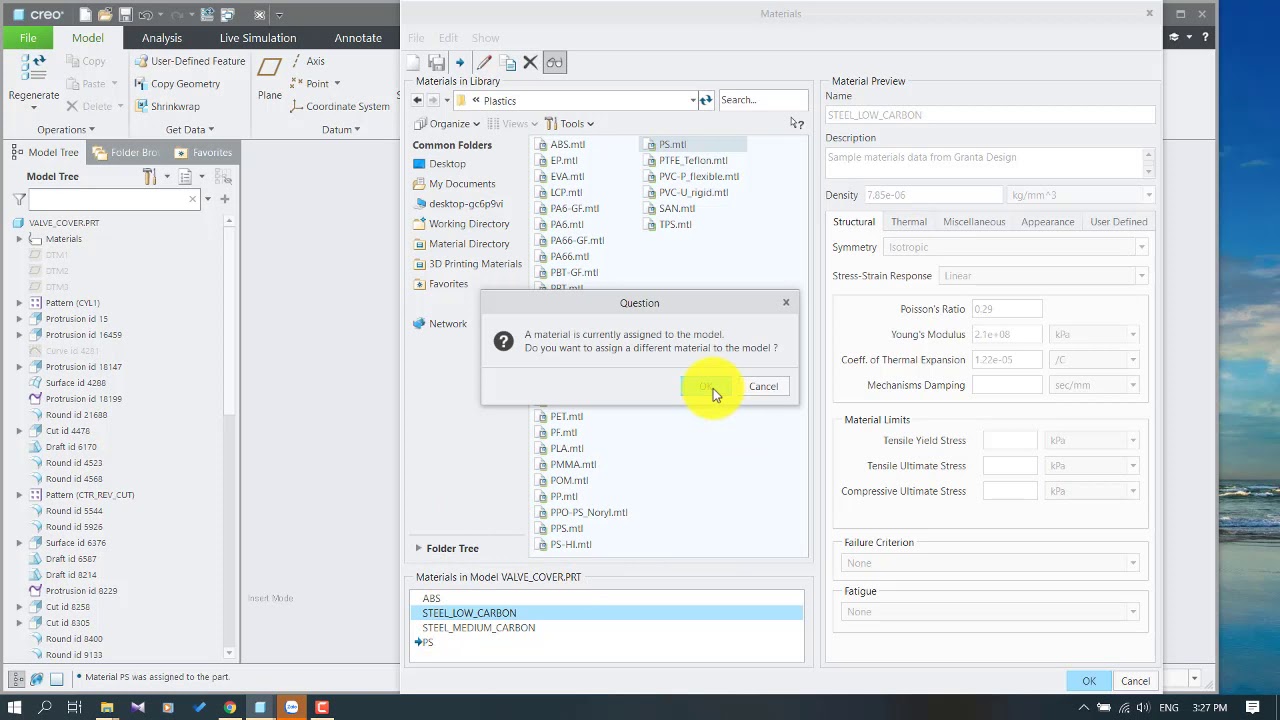Open the Tools dropdown in Materials library
1280x720 pixels.
tap(569, 124)
